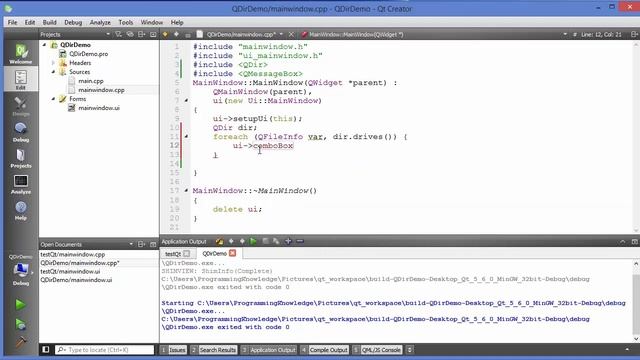Close the testQt output tab
Screen dimensions: 640x360
(x=187, y=253)
